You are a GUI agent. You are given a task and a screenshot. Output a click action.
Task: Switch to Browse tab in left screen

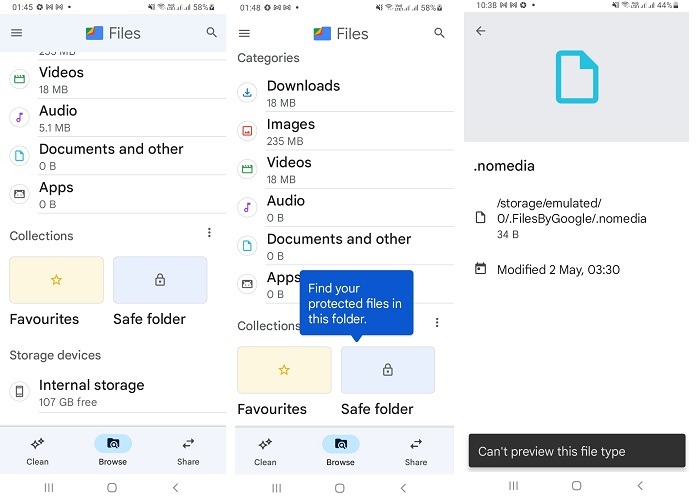(112, 451)
